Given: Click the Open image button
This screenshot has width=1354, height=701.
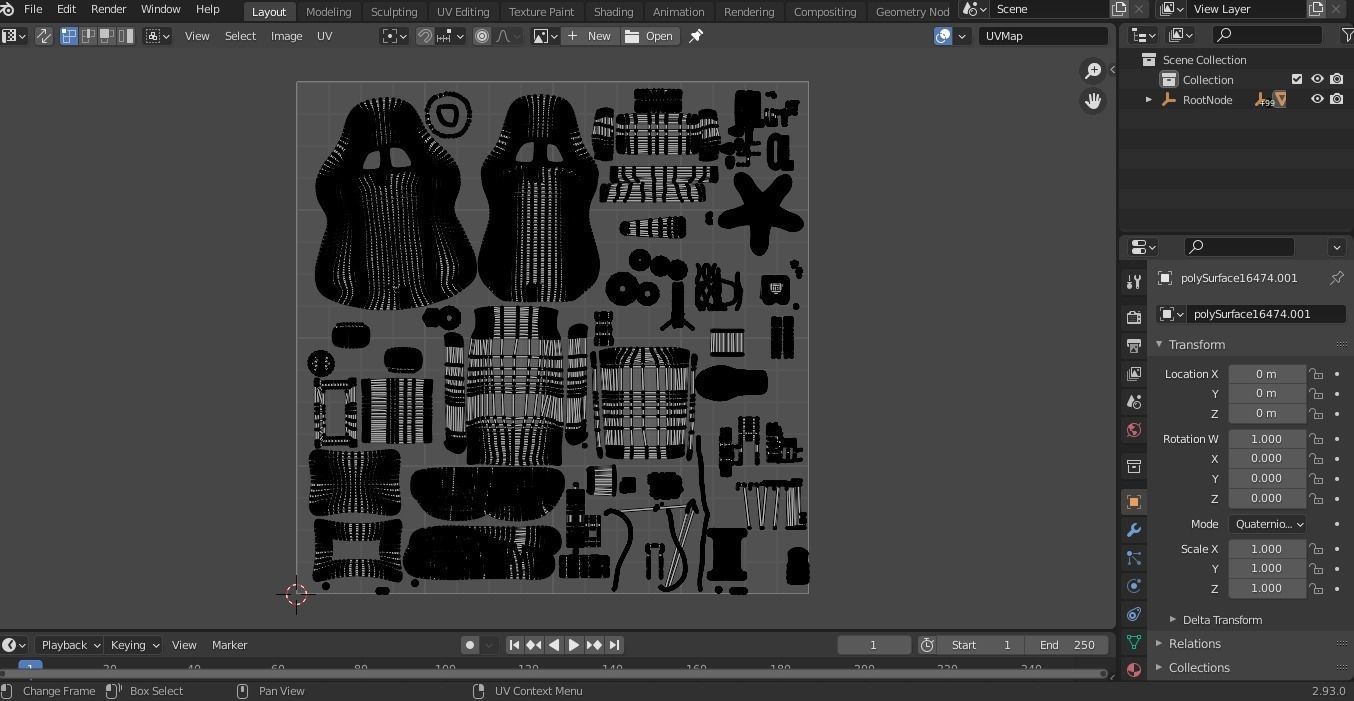Looking at the screenshot, I should pyautogui.click(x=649, y=36).
